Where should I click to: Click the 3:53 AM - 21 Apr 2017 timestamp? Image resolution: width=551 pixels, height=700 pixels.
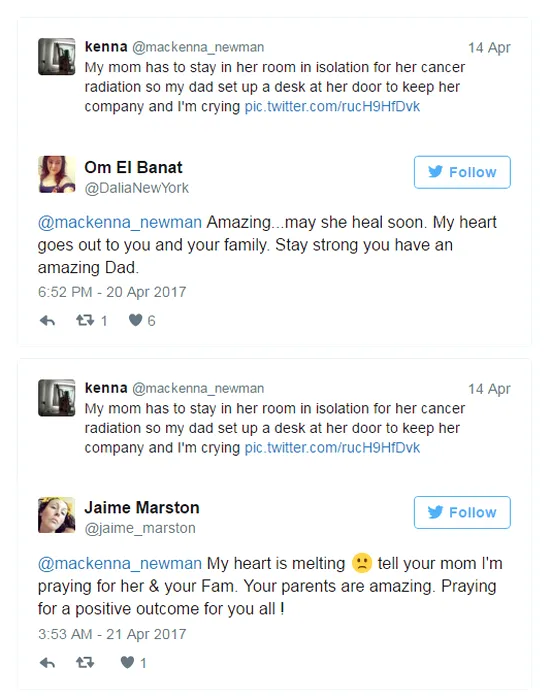tap(112, 634)
